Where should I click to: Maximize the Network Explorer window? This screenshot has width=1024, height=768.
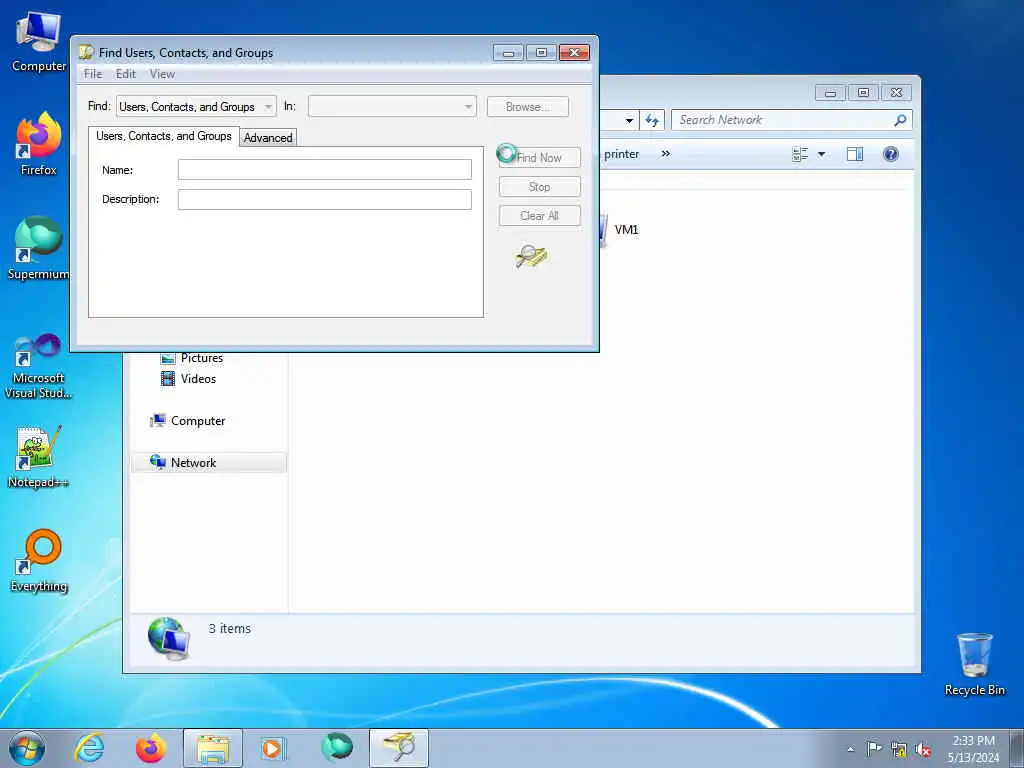[863, 93]
